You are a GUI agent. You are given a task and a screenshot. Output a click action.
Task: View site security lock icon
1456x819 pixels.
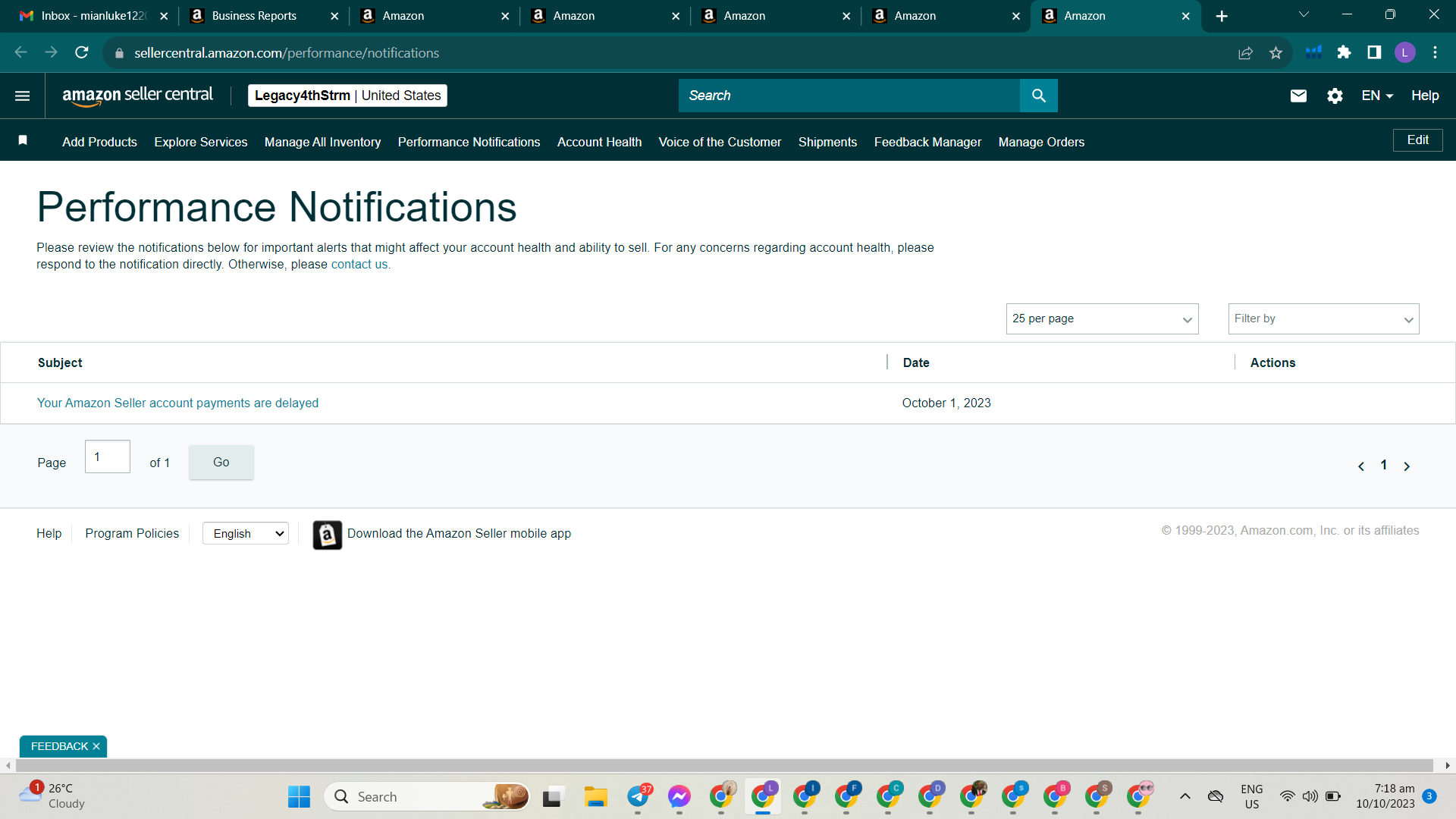tap(119, 53)
